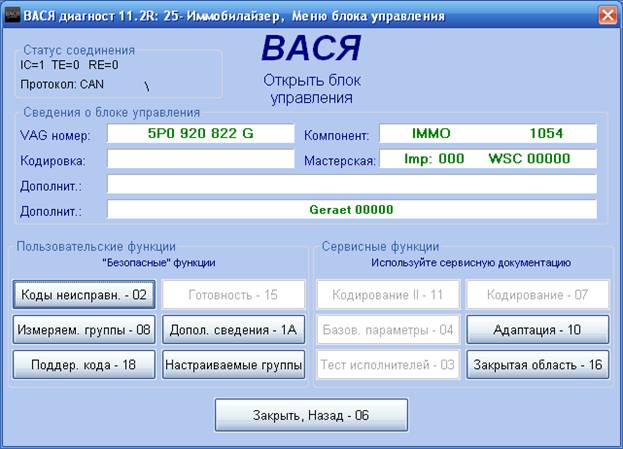Close the window with red X
Viewport: 623px width, 449px height.
[608, 16]
